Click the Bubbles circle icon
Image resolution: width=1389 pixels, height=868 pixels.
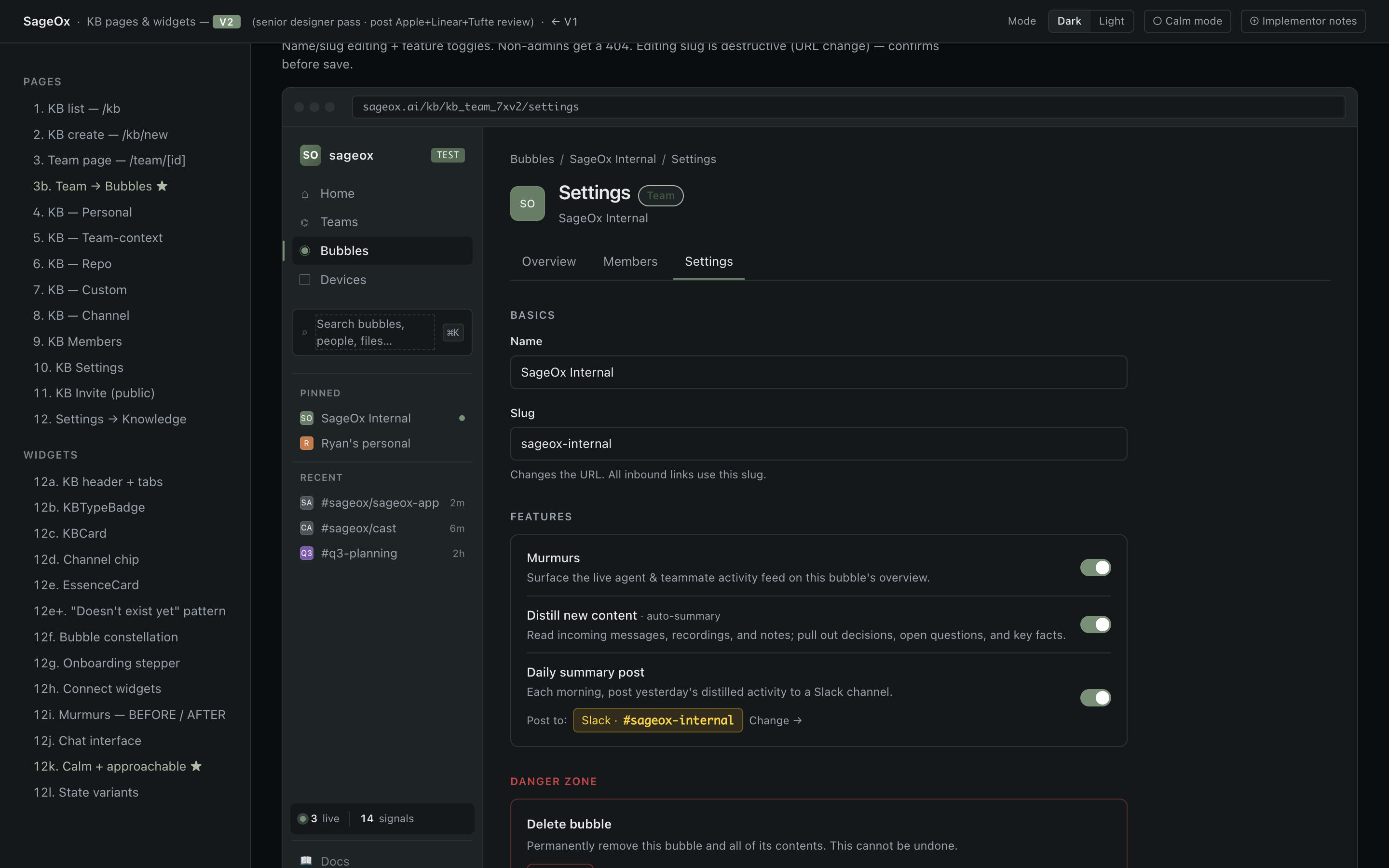[x=305, y=251]
